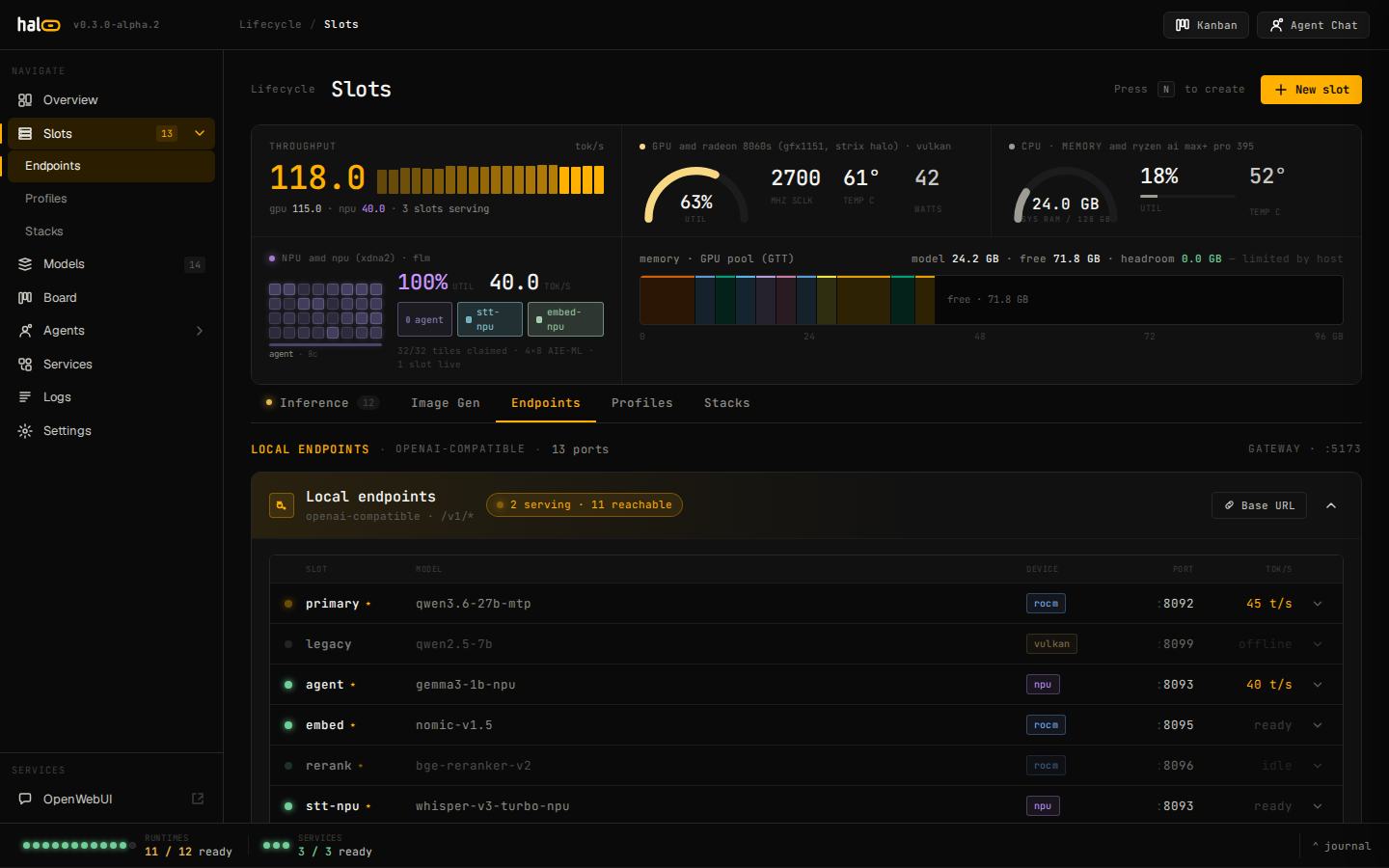This screenshot has width=1389, height=868.
Task: Select Stacks in the sidebar
Action: coord(111,231)
